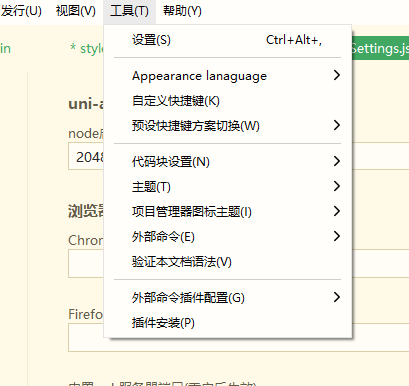Focus the Firefox browser path input field
This screenshot has width=409, height=386.
click(86, 338)
